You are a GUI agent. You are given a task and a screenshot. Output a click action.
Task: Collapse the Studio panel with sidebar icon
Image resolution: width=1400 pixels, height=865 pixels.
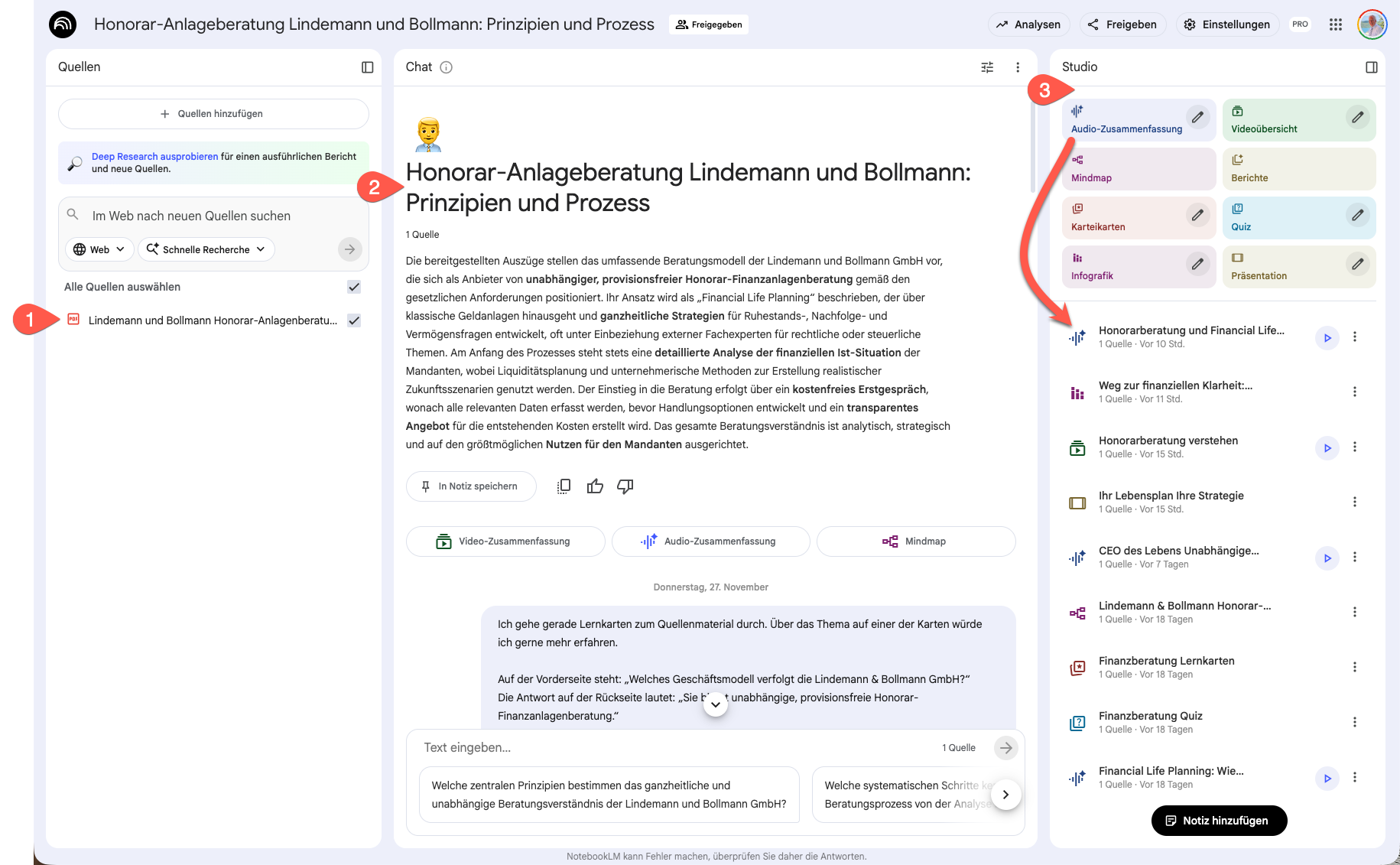[x=1371, y=67]
